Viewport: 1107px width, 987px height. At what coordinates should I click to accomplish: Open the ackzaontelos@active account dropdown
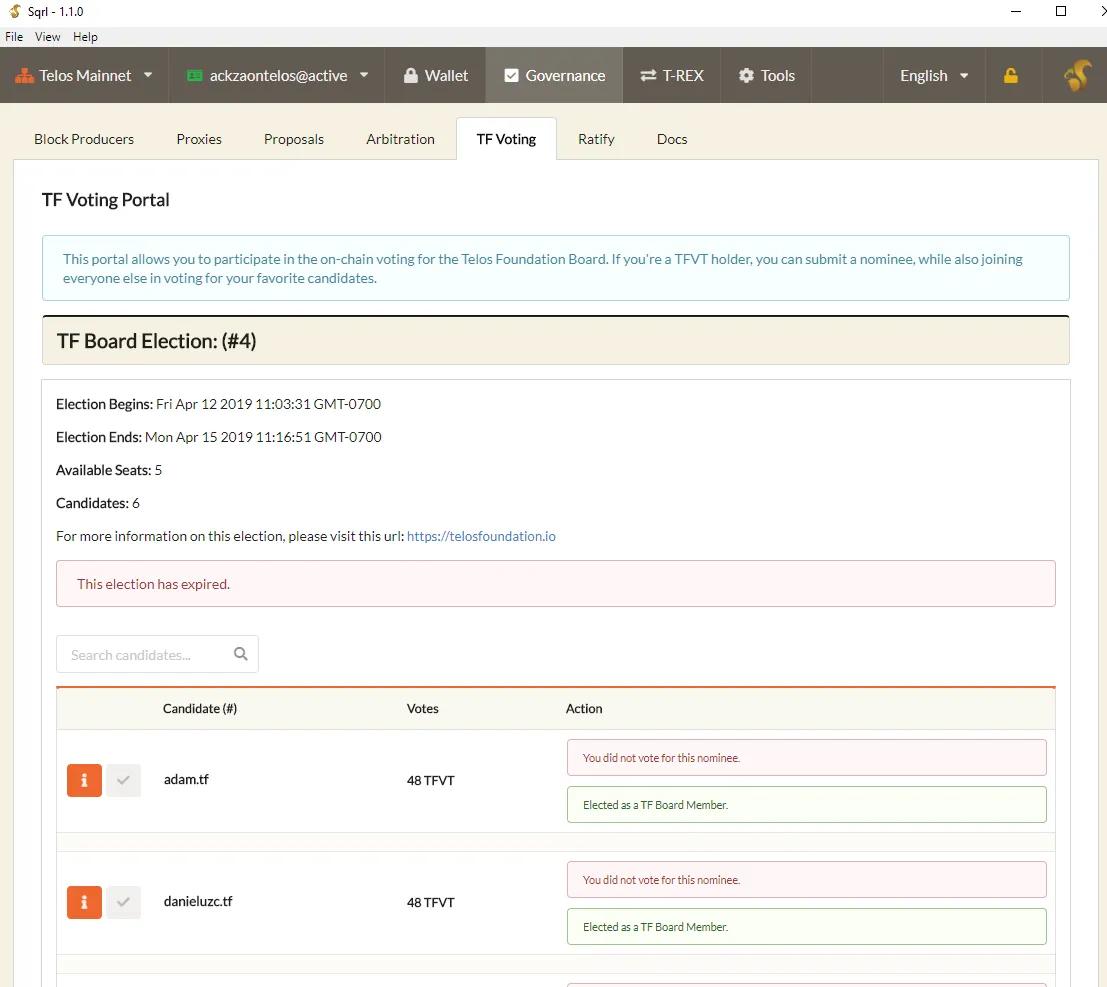tap(277, 76)
